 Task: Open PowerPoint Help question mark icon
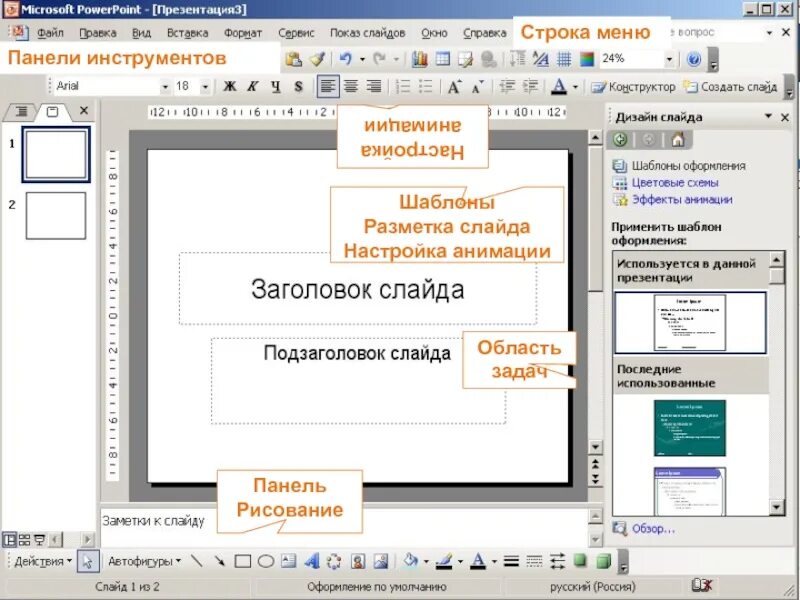(694, 59)
